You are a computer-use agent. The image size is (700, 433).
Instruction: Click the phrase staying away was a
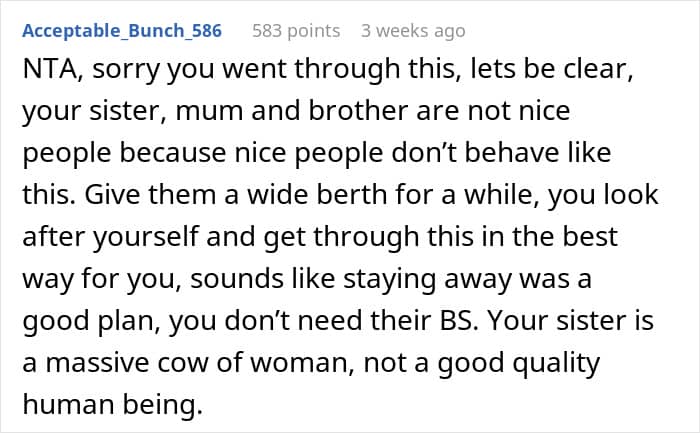coord(467,279)
